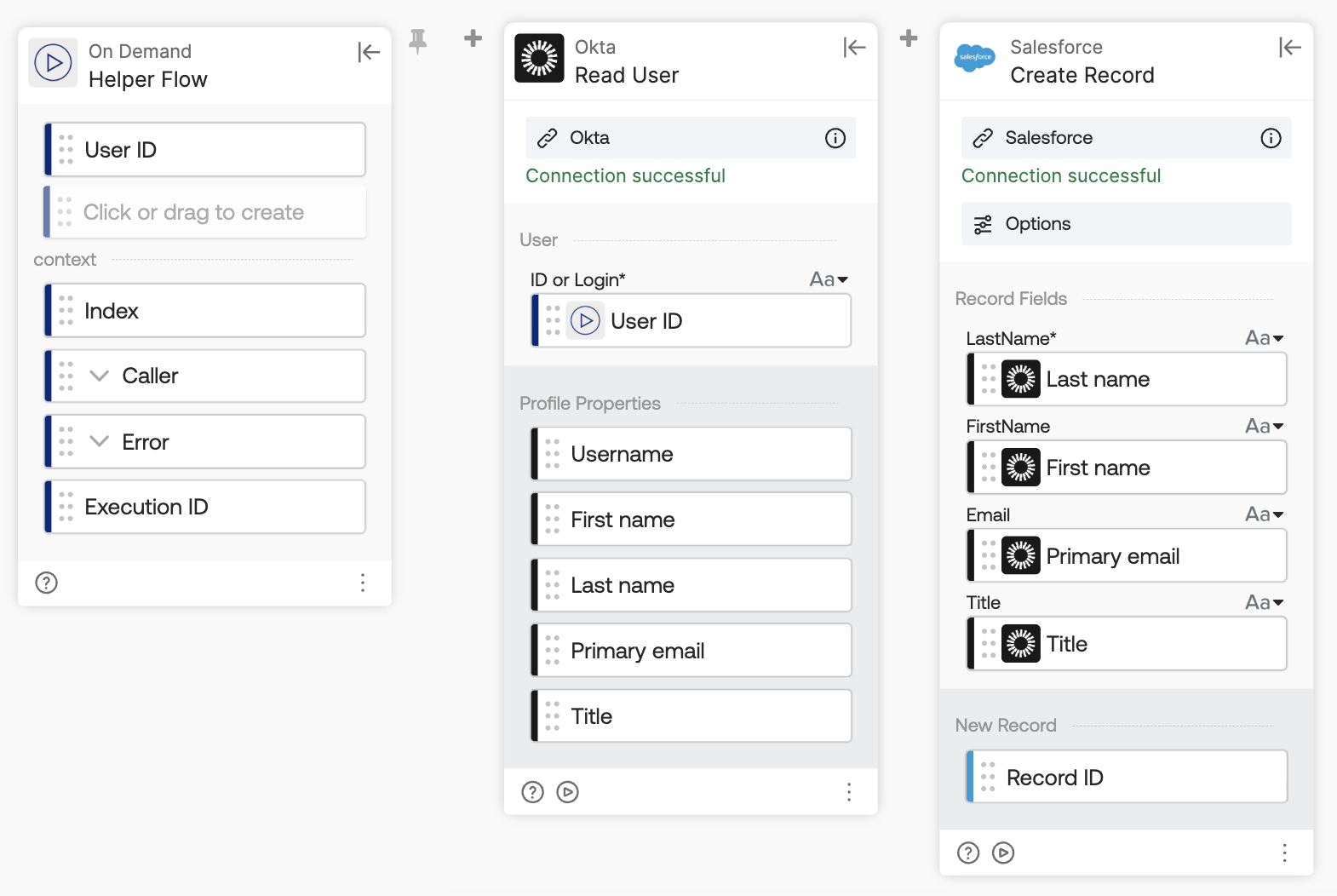Click the Helper Flow card title
Image resolution: width=1337 pixels, height=896 pixels.
tap(148, 79)
